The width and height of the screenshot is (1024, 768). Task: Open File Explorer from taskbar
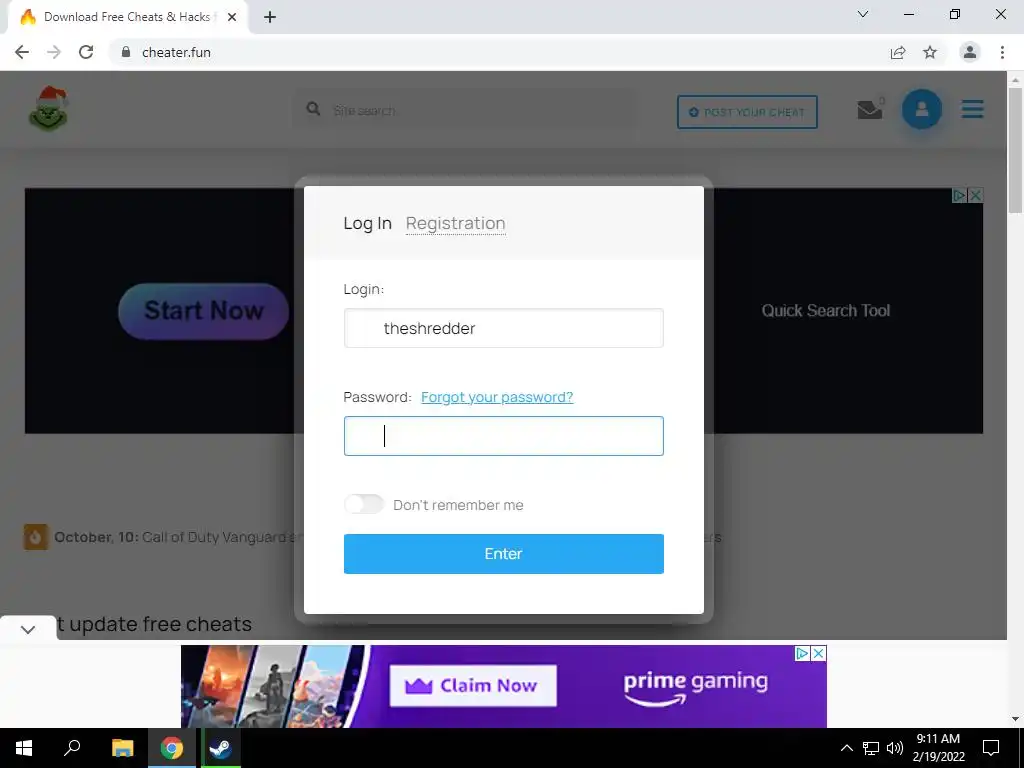(x=122, y=748)
